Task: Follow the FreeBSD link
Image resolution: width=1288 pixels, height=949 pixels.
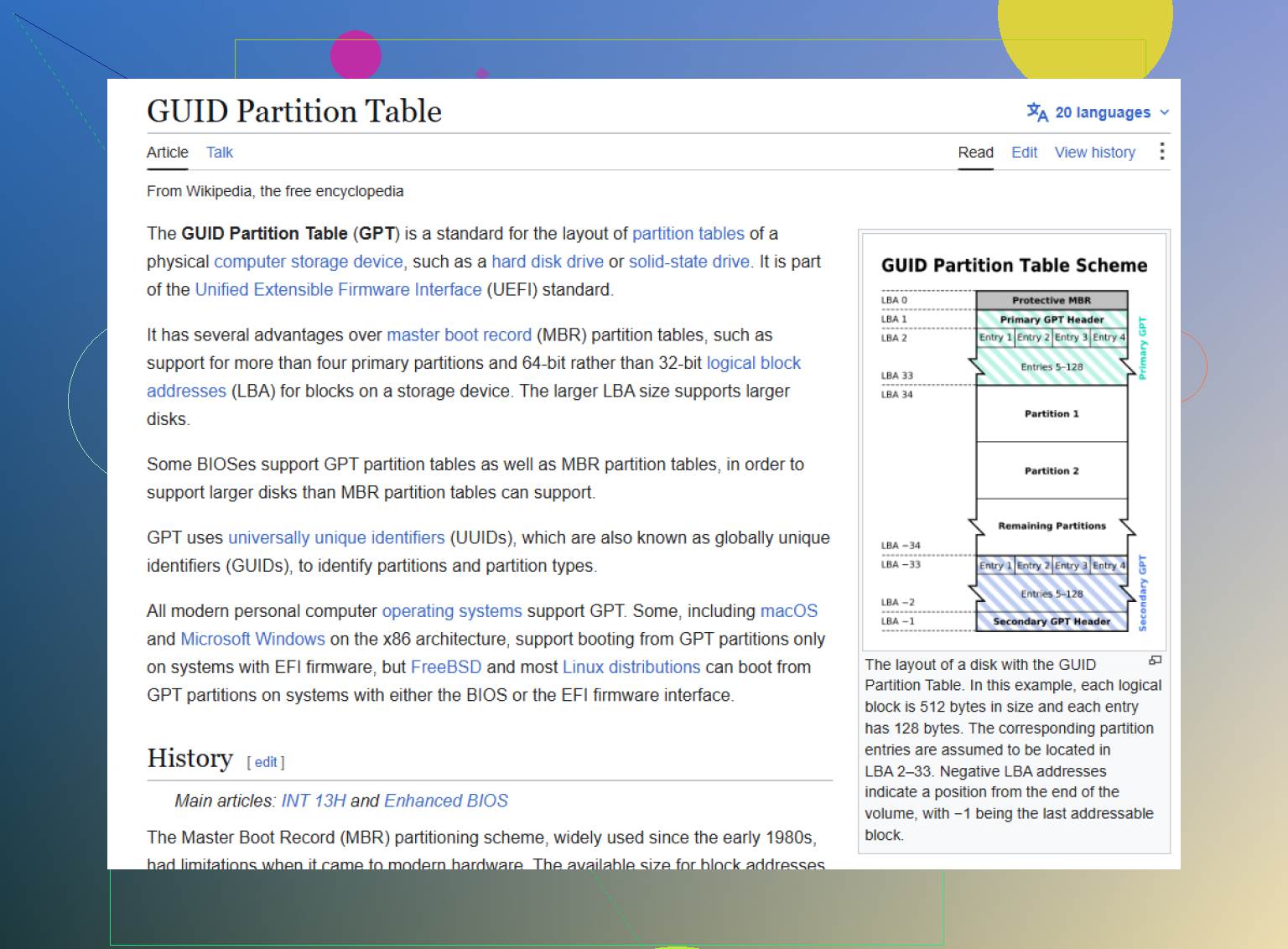Action: (445, 667)
